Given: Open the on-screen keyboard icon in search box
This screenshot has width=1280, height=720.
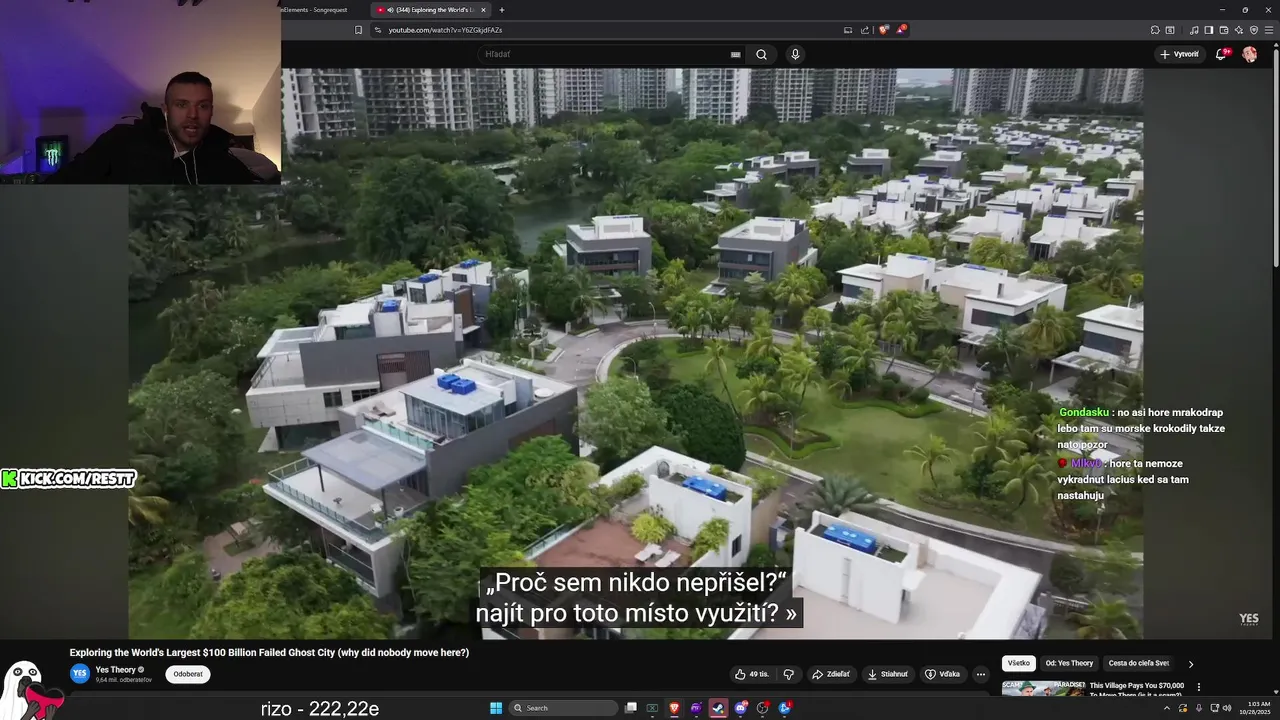Looking at the screenshot, I should coord(736,54).
